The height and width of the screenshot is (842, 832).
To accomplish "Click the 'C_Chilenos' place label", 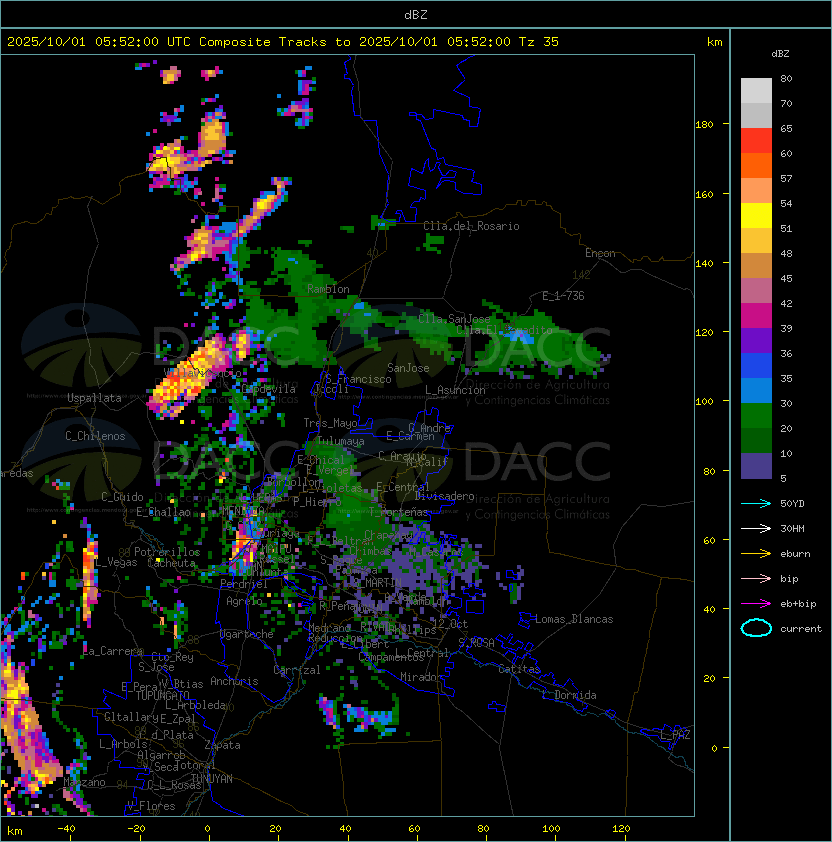I will point(95,436).
